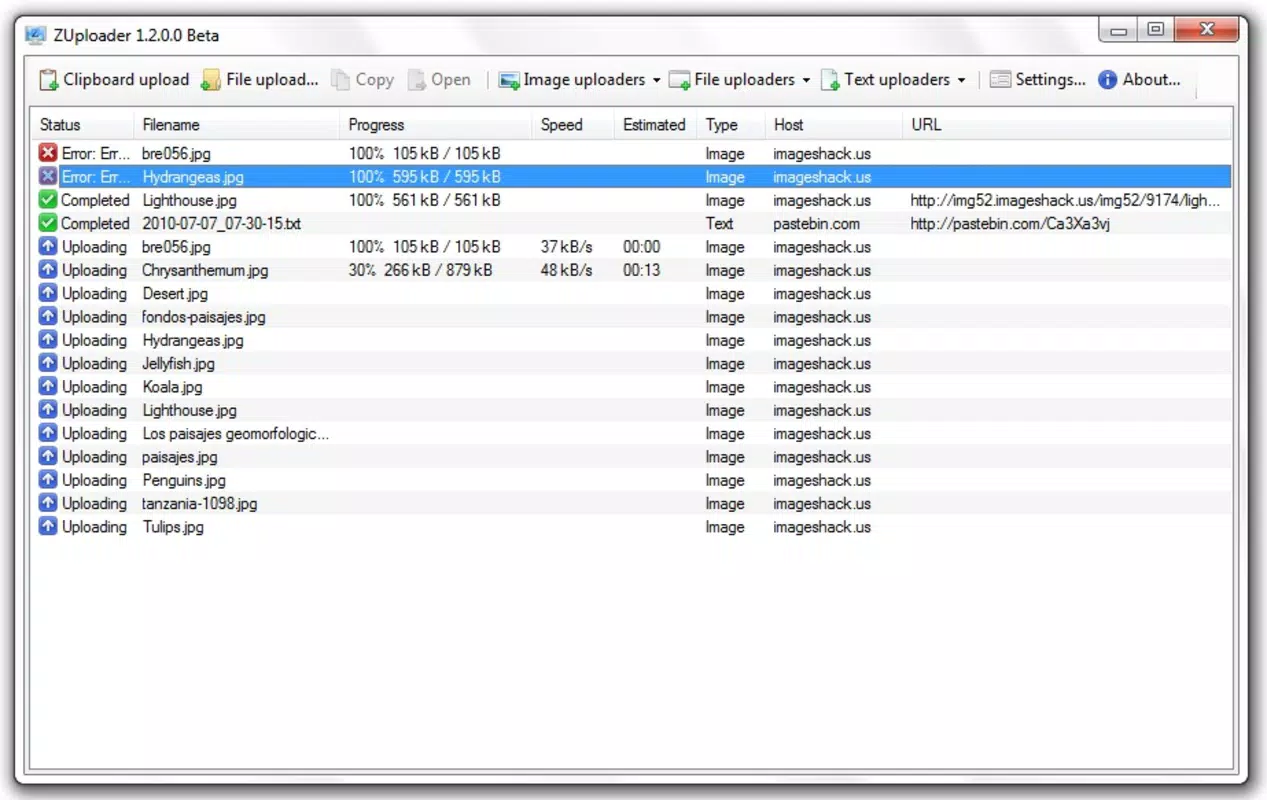The width and height of the screenshot is (1267, 800).
Task: Sort by the Progress column header
Action: click(436, 125)
